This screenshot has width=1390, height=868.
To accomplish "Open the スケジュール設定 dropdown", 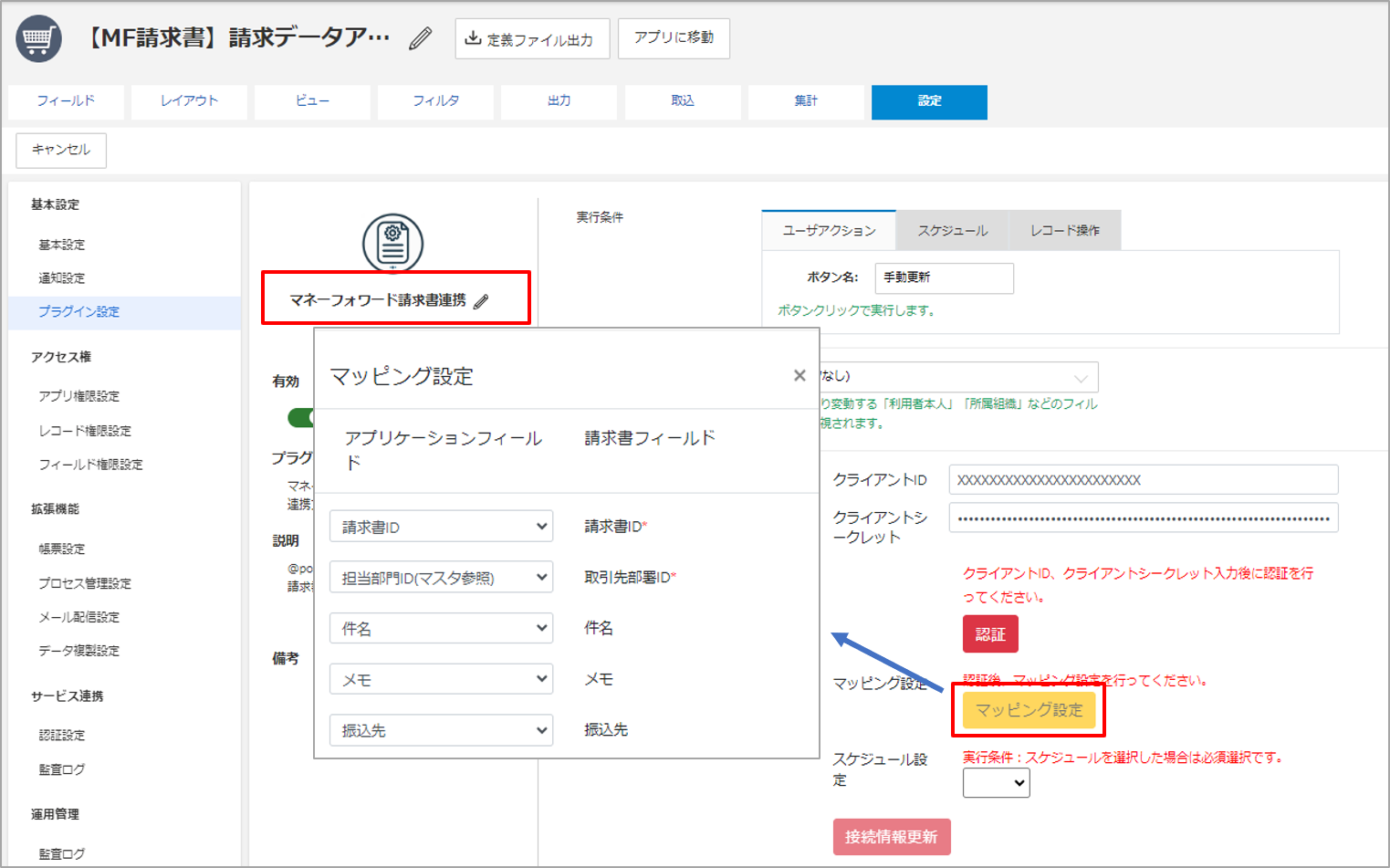I will click(x=996, y=783).
